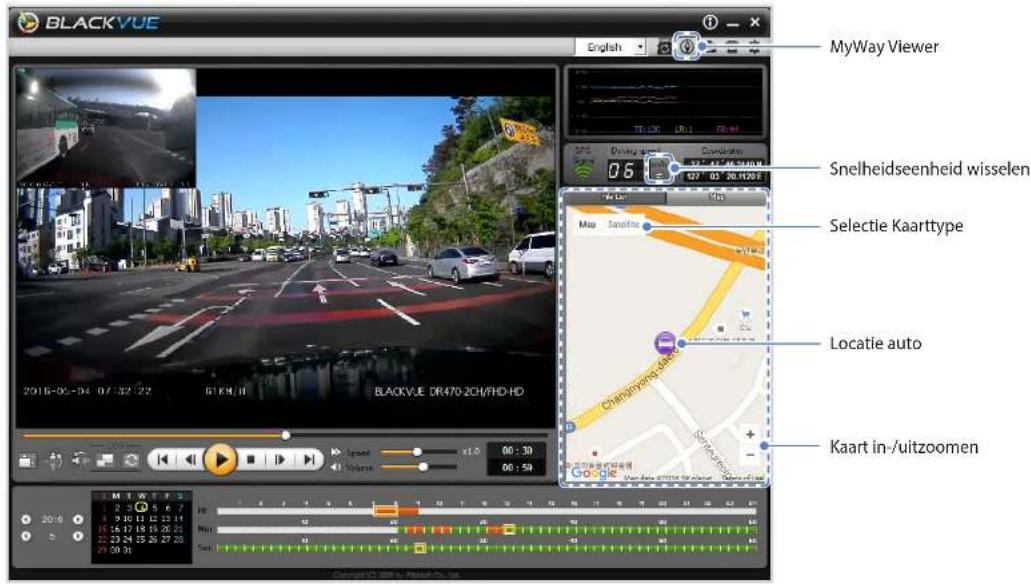This screenshot has width=1031, height=584.
Task: Click the print icon in top toolbar
Action: pos(732,47)
